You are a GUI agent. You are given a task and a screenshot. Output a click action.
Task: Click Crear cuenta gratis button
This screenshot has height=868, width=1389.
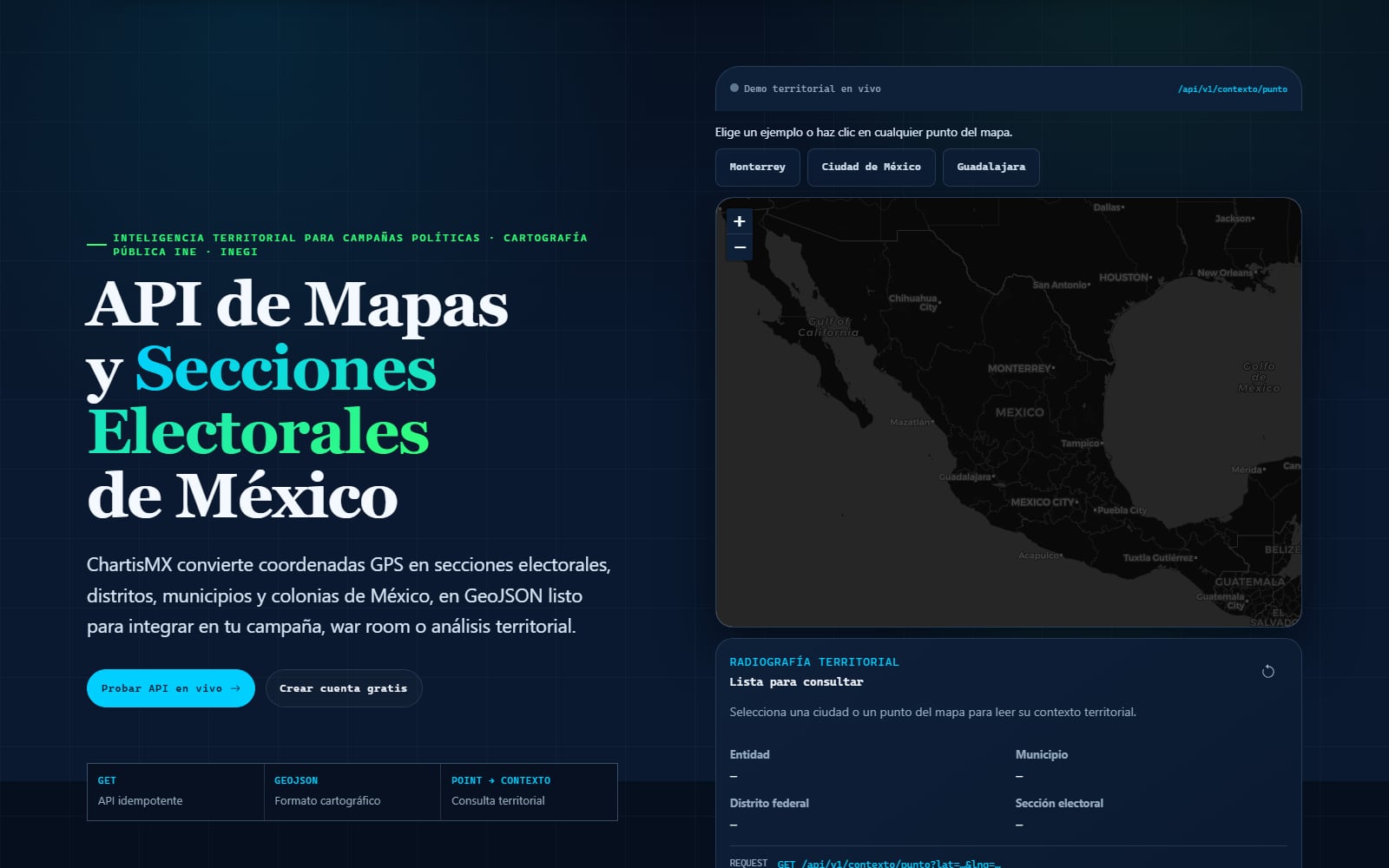[344, 688]
